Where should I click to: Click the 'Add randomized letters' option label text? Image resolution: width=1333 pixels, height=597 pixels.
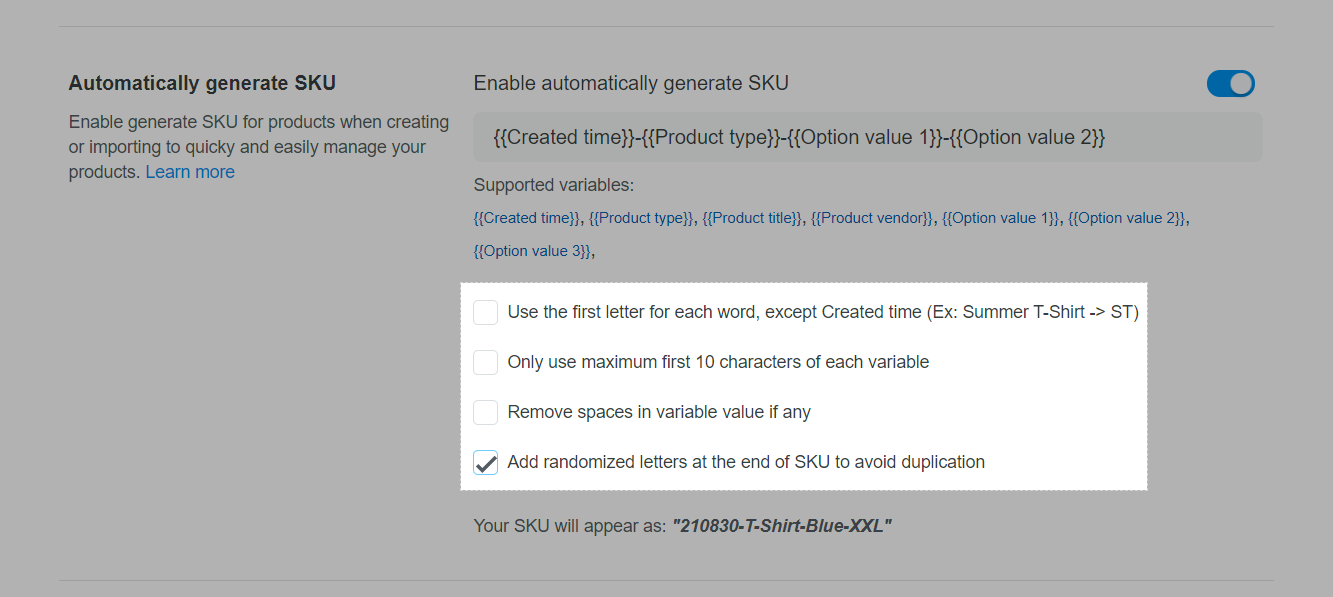[x=746, y=462]
